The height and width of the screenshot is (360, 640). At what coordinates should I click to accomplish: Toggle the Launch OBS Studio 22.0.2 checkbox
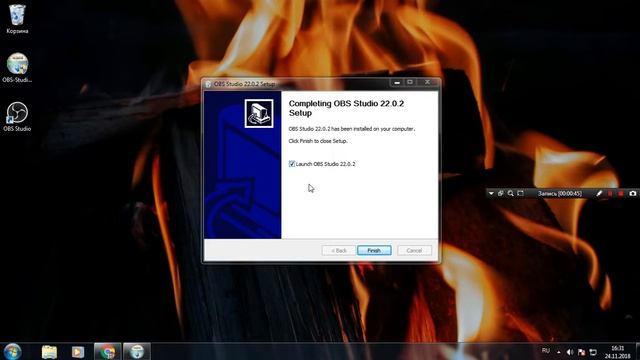292,164
